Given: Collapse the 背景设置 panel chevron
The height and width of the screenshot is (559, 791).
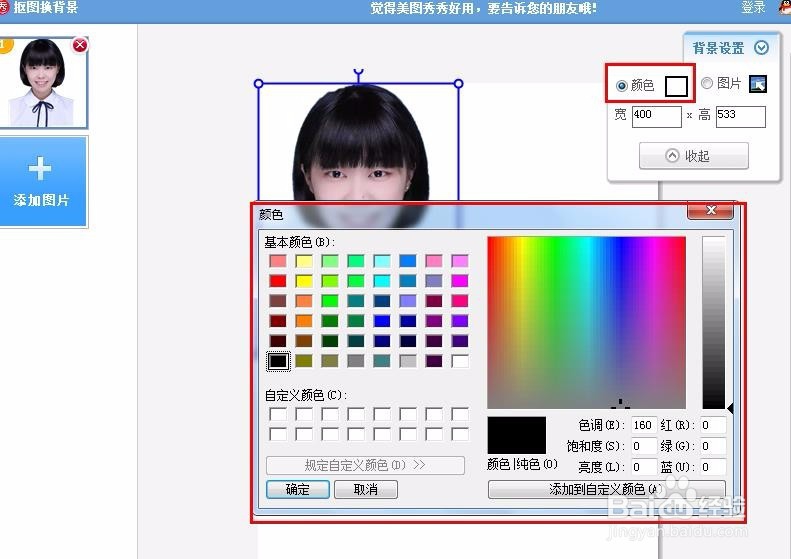Looking at the screenshot, I should pyautogui.click(x=762, y=48).
